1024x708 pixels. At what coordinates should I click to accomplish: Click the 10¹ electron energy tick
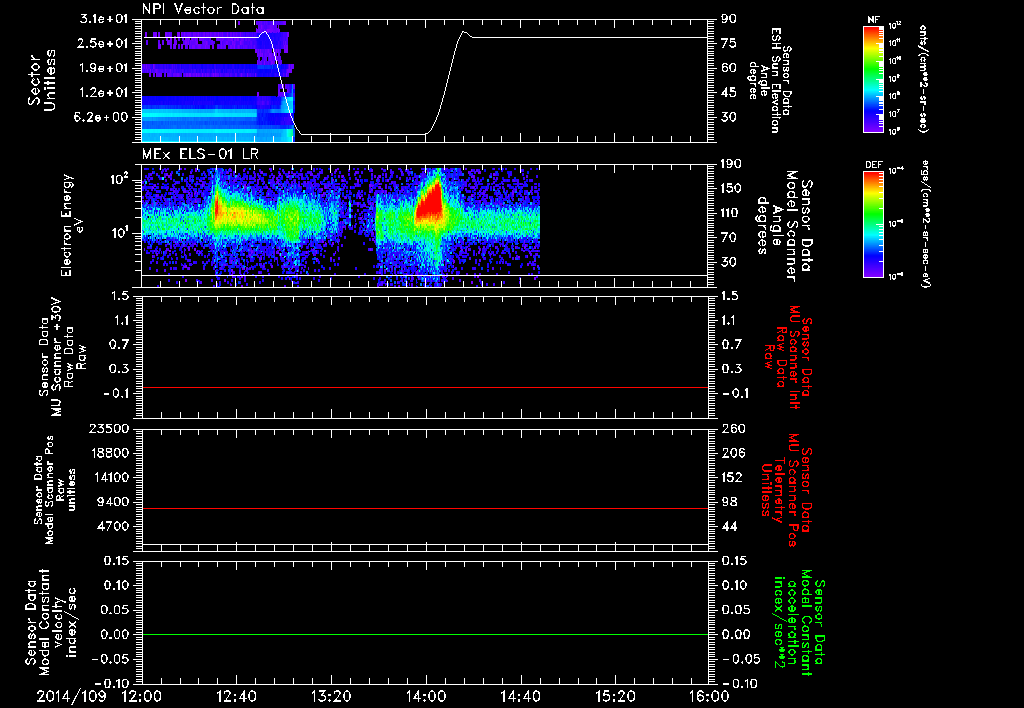click(x=118, y=233)
